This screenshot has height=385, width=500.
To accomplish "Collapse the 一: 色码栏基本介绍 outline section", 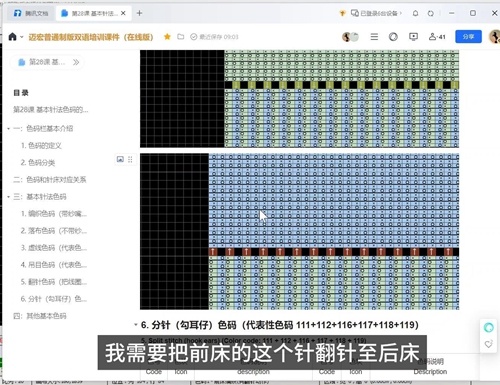I will pos(9,129).
